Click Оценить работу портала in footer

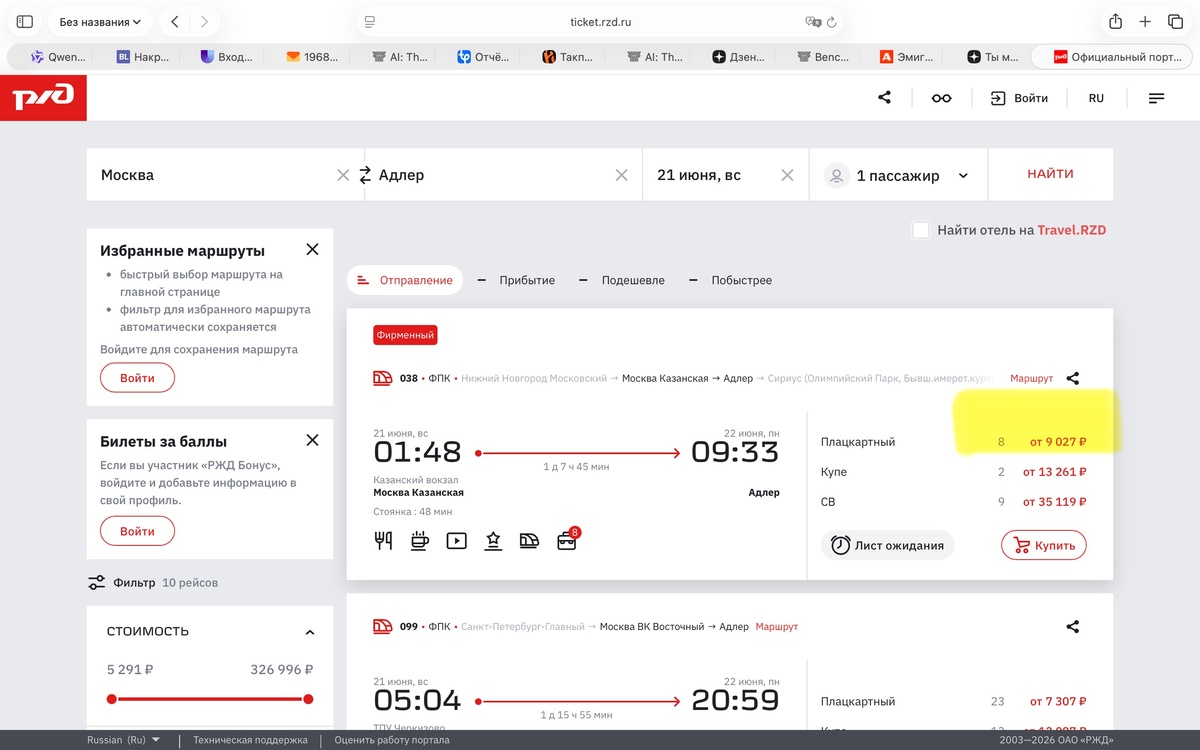392,740
